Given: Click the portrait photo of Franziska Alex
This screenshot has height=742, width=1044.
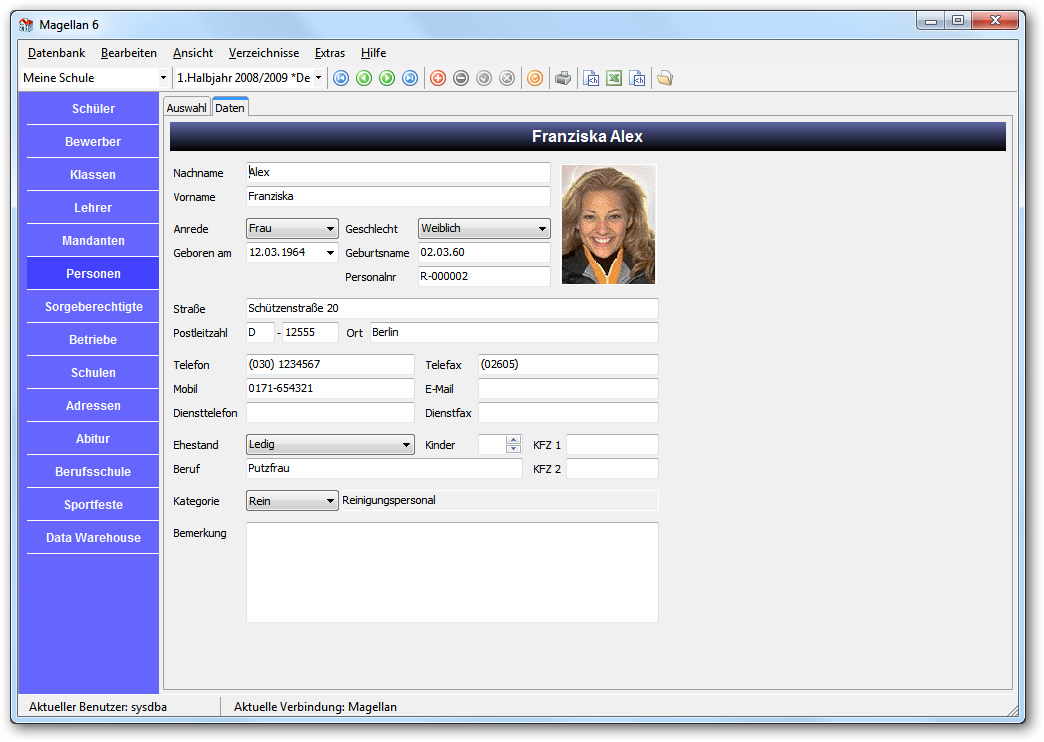Looking at the screenshot, I should pyautogui.click(x=609, y=224).
